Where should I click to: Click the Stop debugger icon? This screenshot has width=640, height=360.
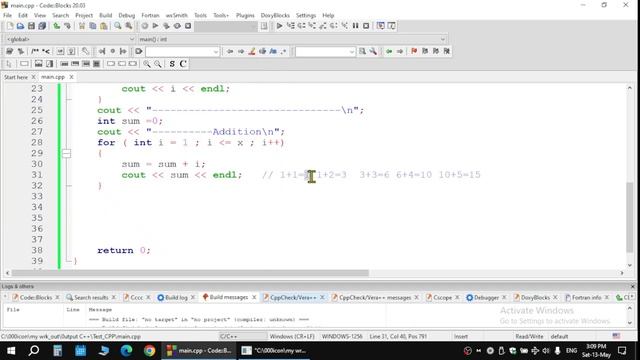tap(366, 26)
